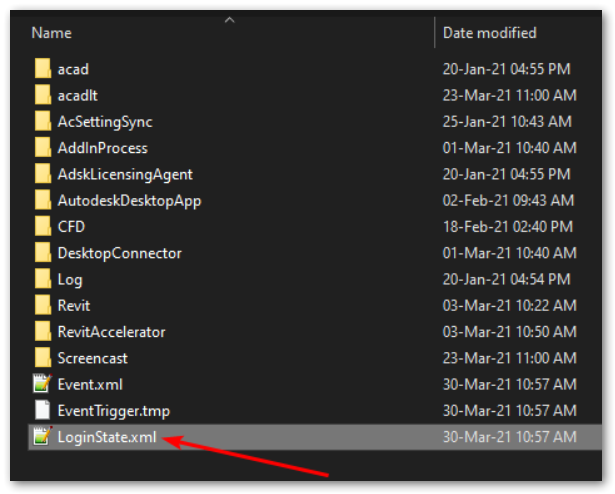Select the AddInProcess folder name
615x494 pixels.
pyautogui.click(x=103, y=148)
